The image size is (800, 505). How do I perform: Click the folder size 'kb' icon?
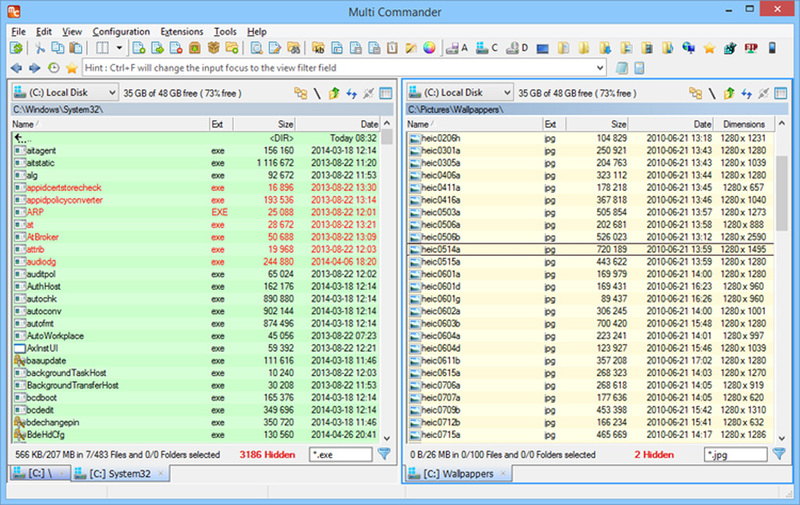click(318, 48)
